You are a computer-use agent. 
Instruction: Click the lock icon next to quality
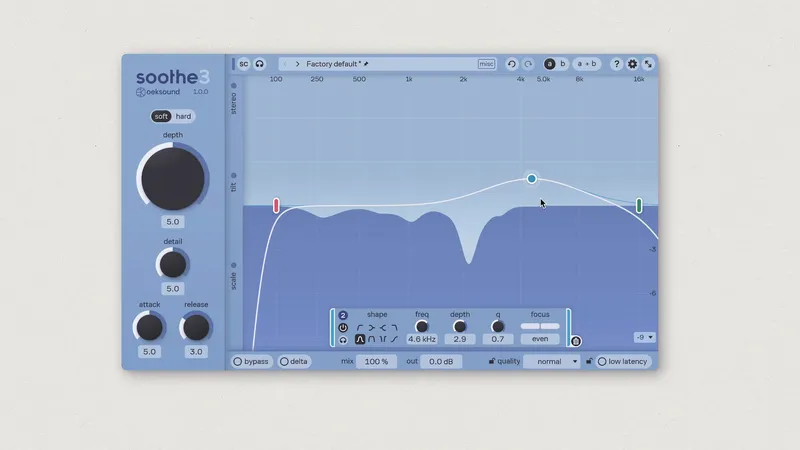point(492,361)
